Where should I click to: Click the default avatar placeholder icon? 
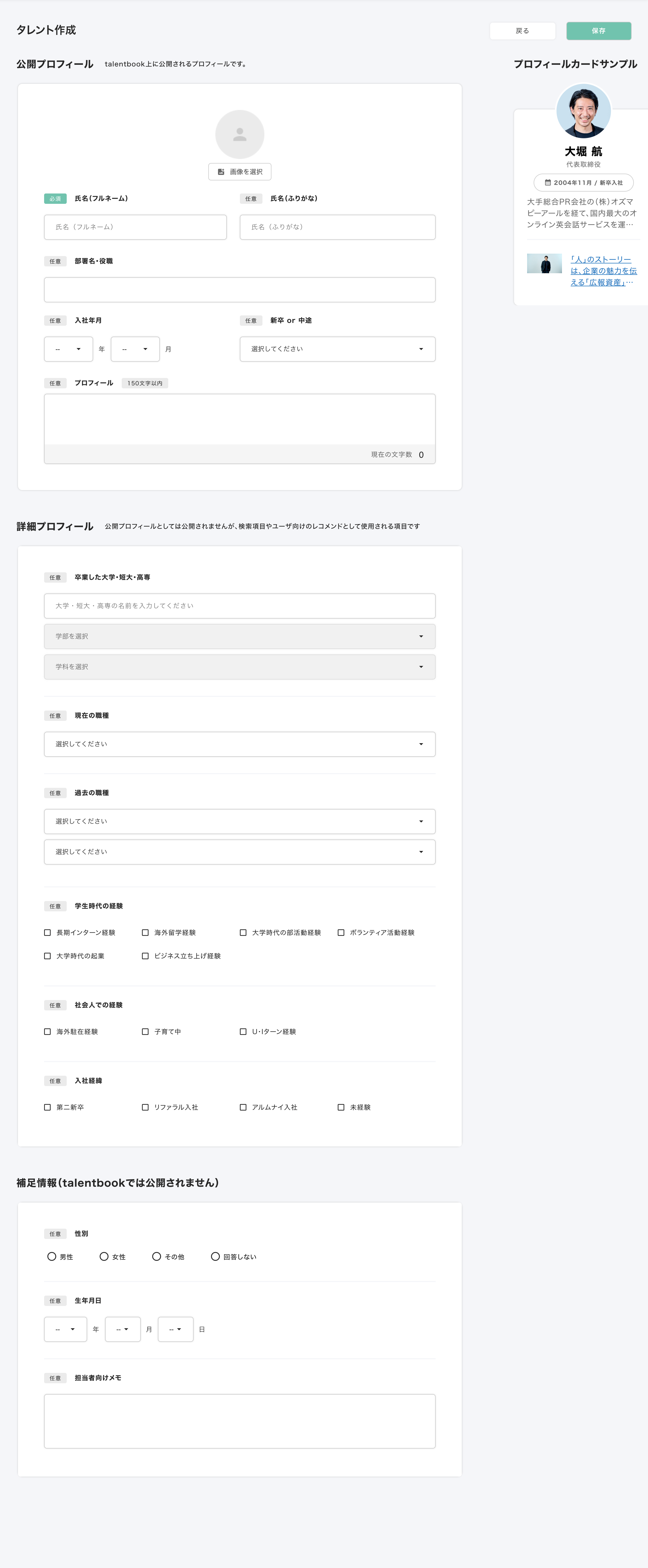pyautogui.click(x=240, y=134)
